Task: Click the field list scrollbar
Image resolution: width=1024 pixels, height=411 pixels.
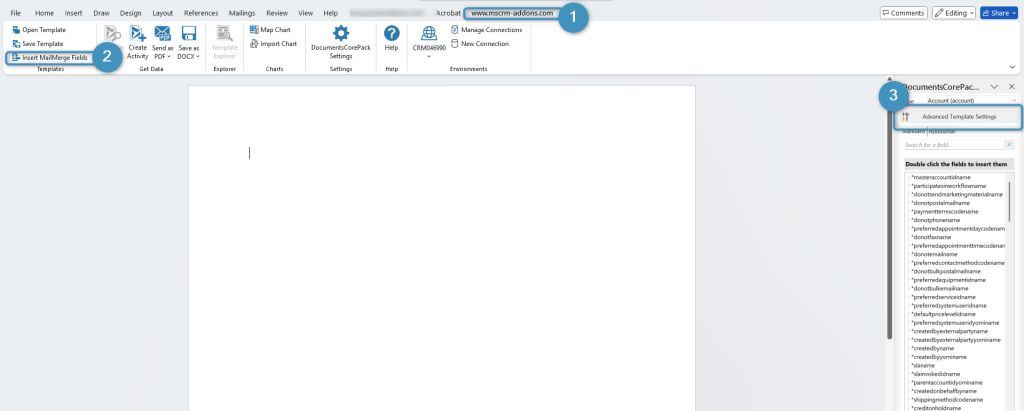Action: click(1010, 201)
